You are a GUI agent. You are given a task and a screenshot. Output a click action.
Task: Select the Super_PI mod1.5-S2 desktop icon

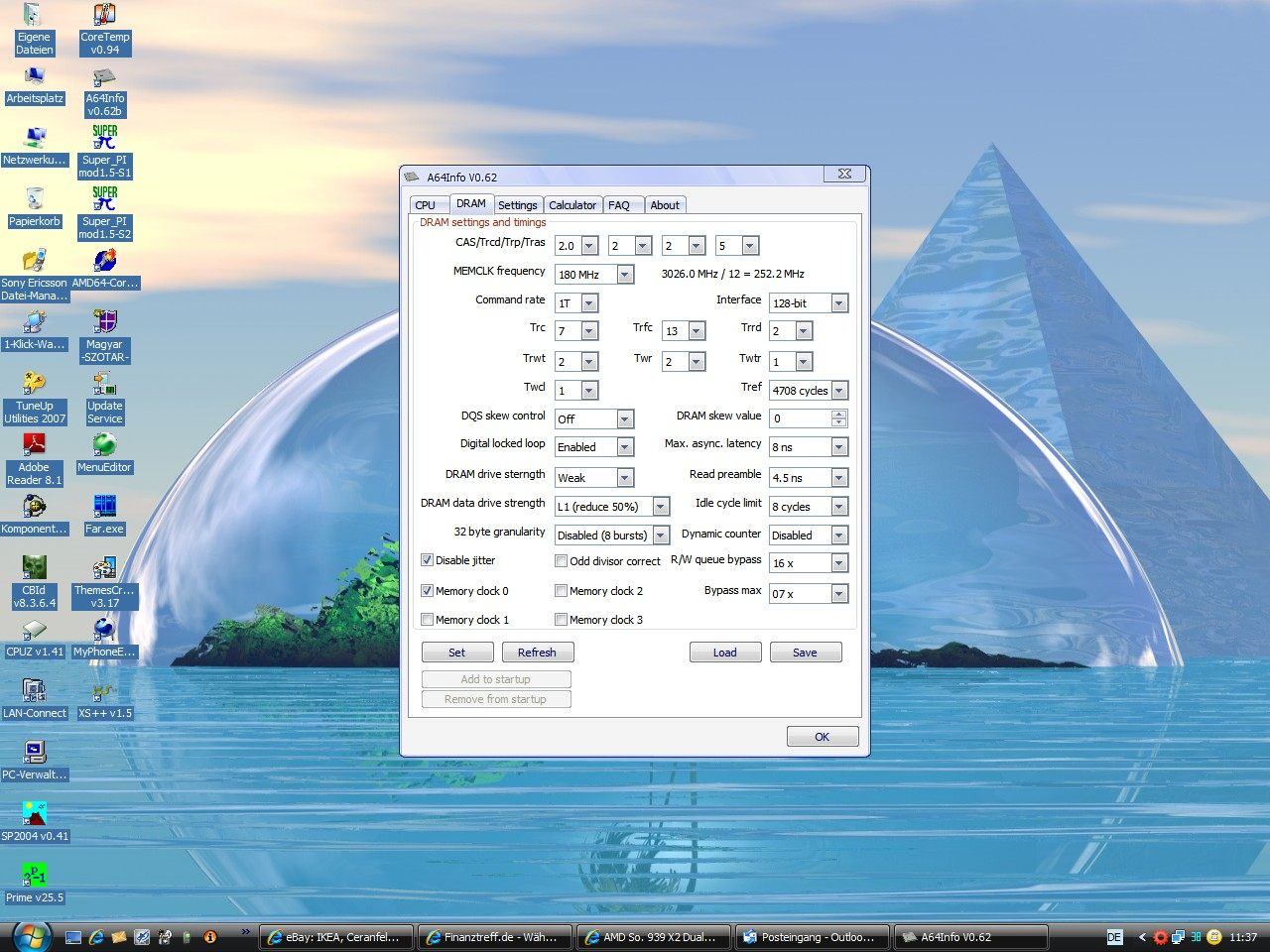(x=105, y=213)
